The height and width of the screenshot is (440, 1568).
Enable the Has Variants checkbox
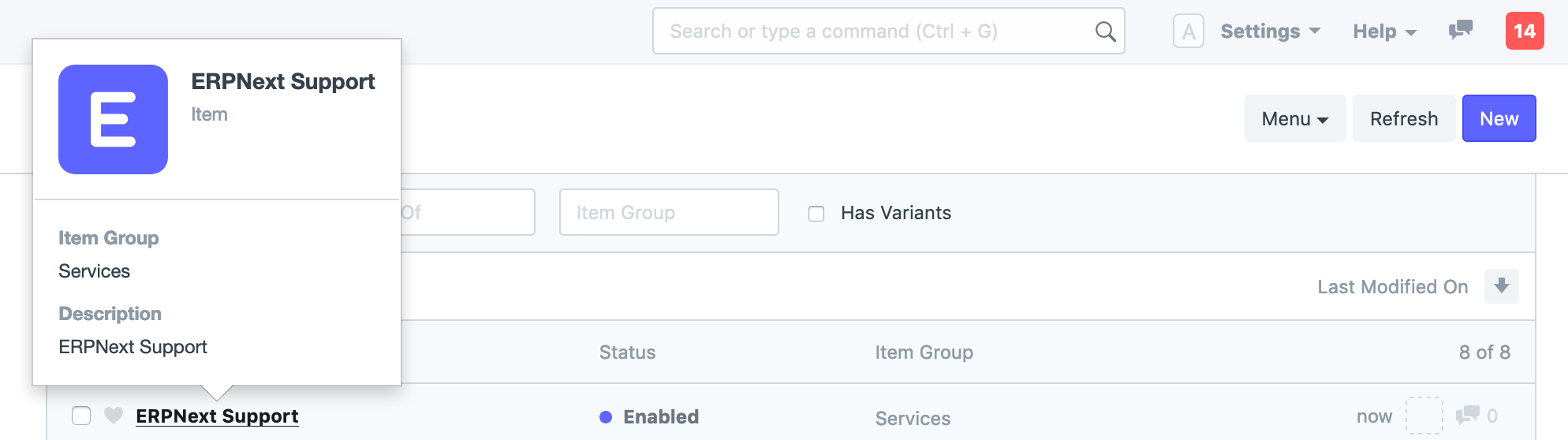pyautogui.click(x=816, y=214)
